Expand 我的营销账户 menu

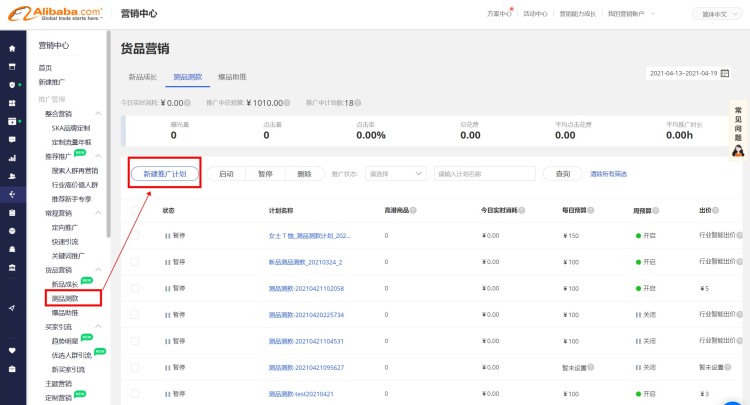click(631, 14)
